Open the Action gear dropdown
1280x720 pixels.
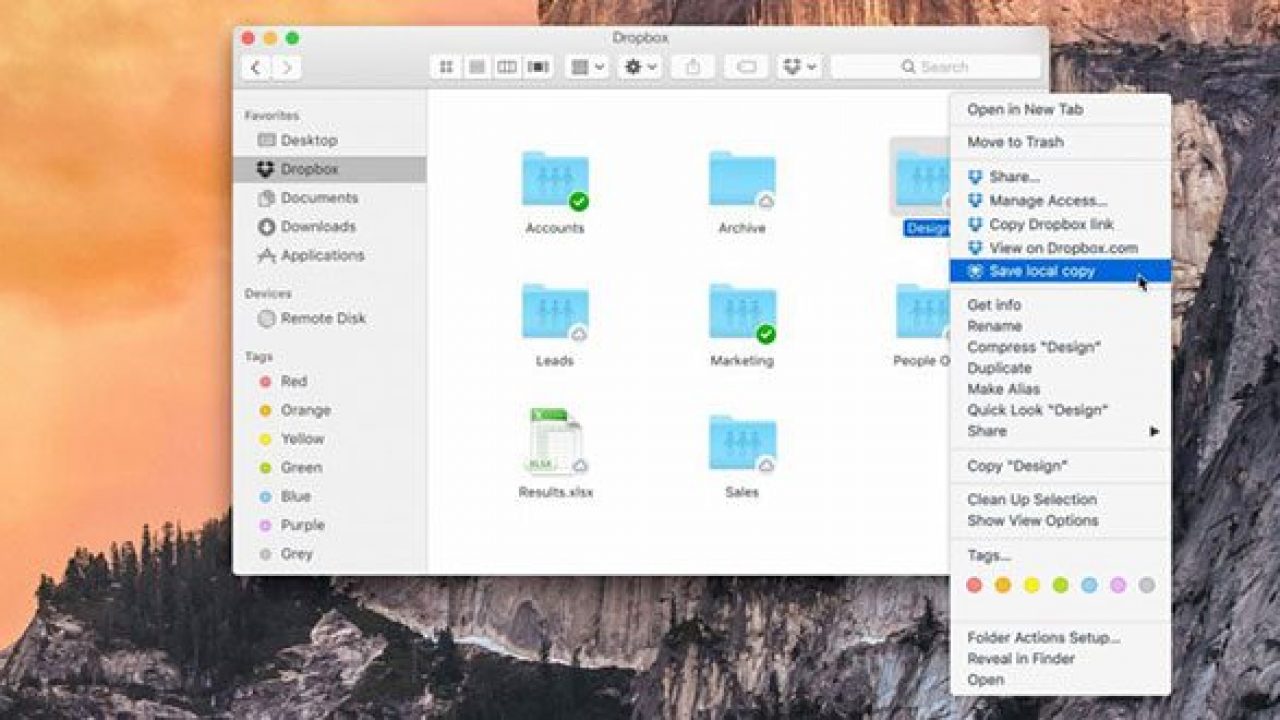coord(638,67)
